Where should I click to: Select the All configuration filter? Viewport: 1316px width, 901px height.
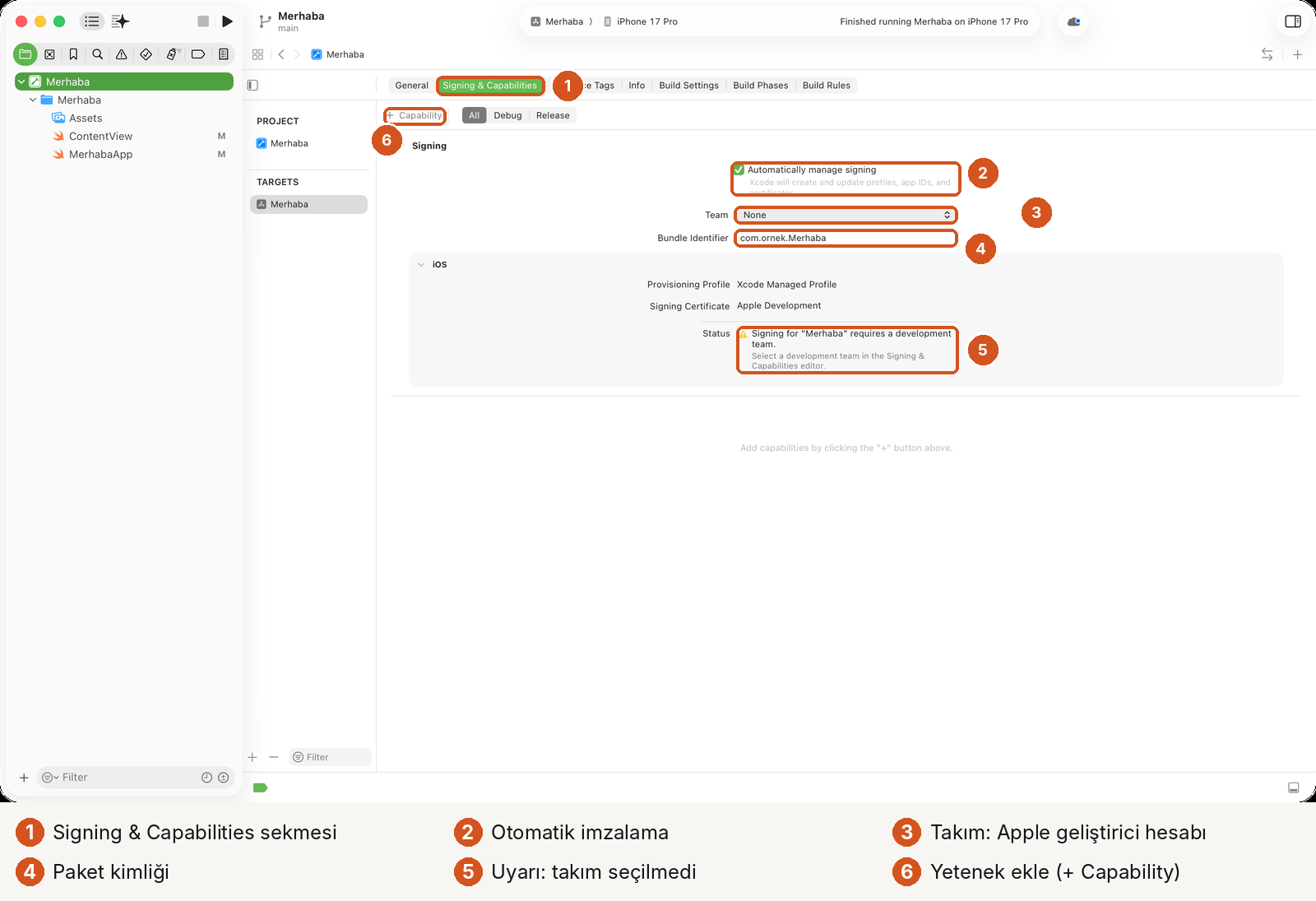click(474, 116)
